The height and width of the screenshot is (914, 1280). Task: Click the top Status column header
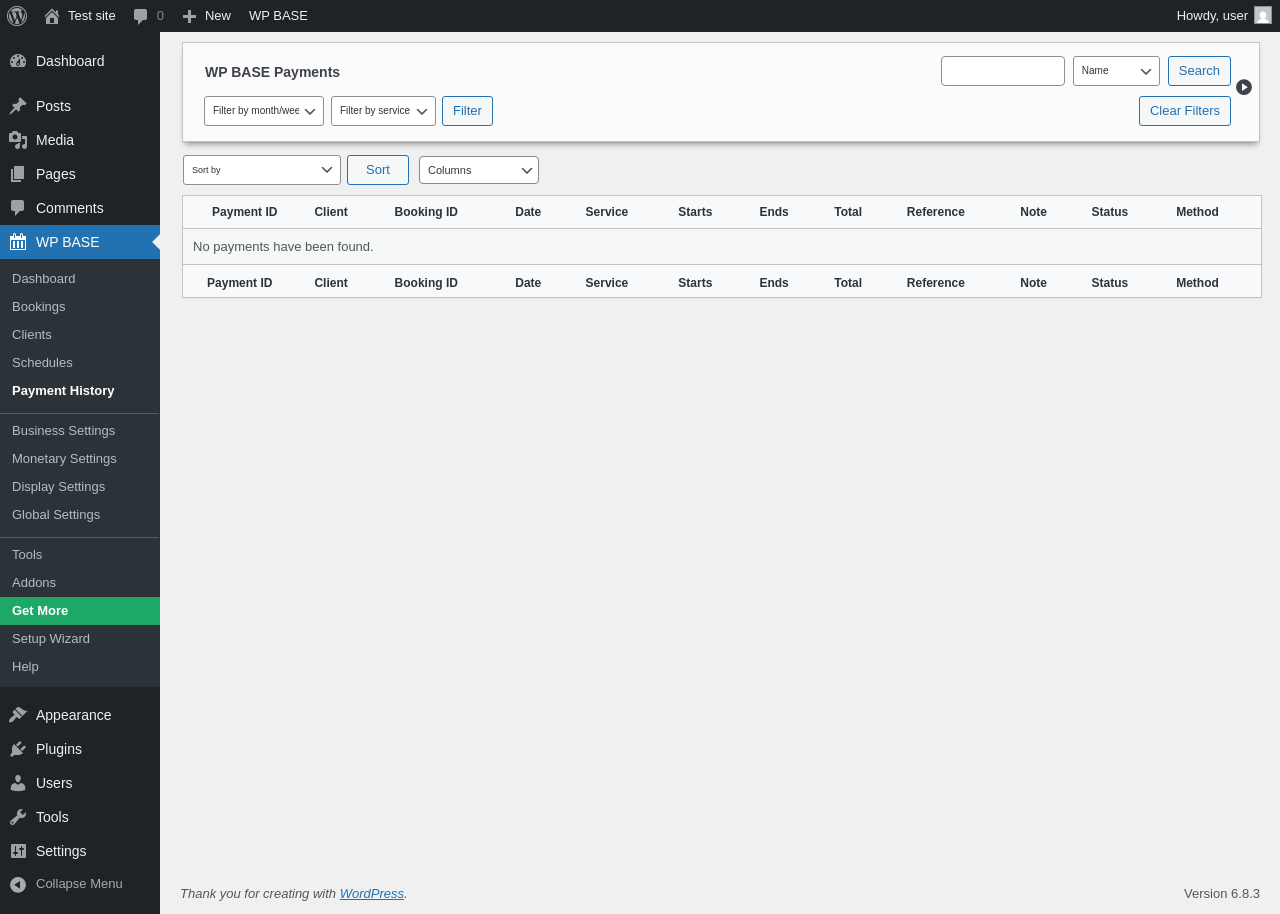(x=1109, y=212)
